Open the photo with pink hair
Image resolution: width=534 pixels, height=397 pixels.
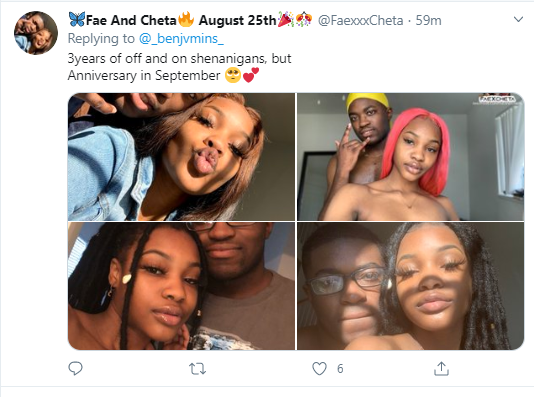pos(410,157)
